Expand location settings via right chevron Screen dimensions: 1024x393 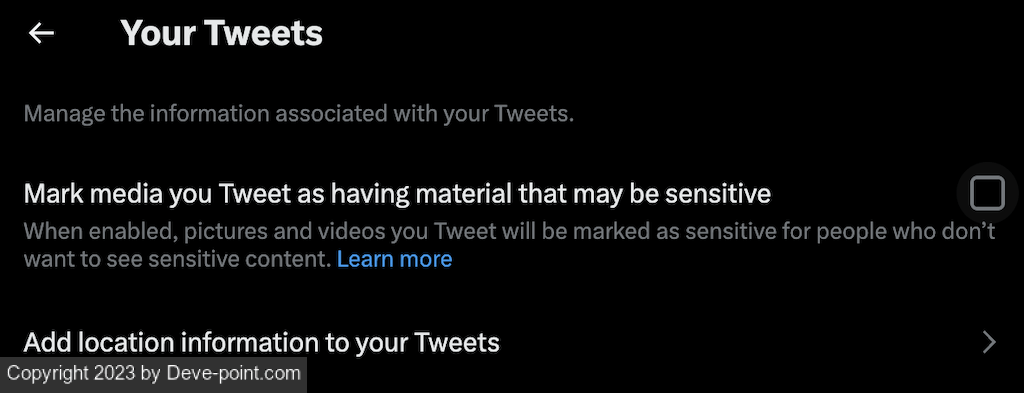[x=989, y=342]
